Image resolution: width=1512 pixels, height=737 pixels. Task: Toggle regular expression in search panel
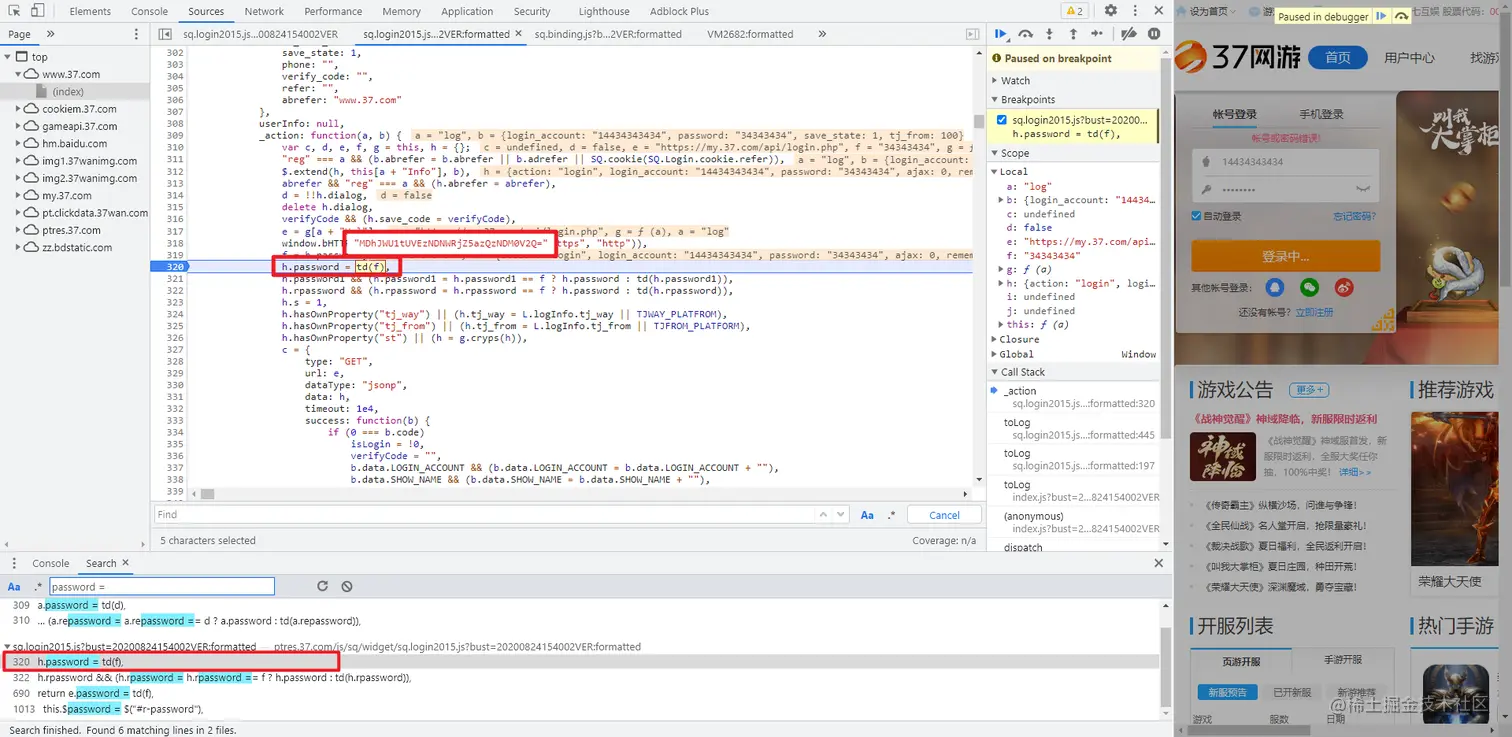[x=38, y=587]
